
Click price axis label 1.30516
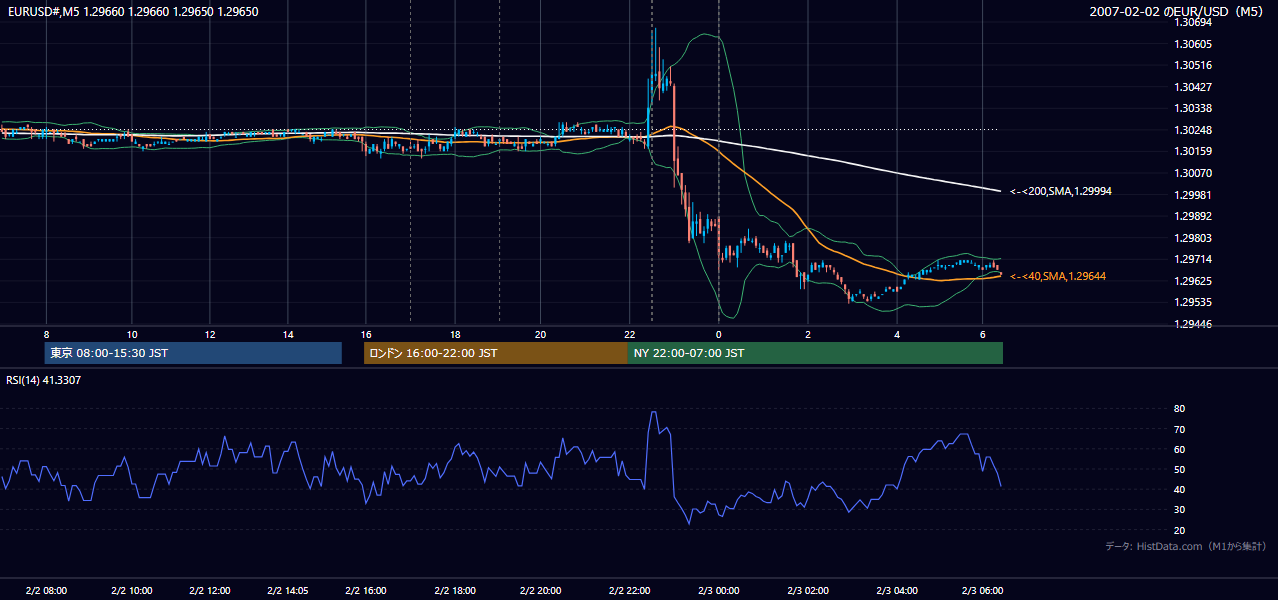(x=1195, y=65)
